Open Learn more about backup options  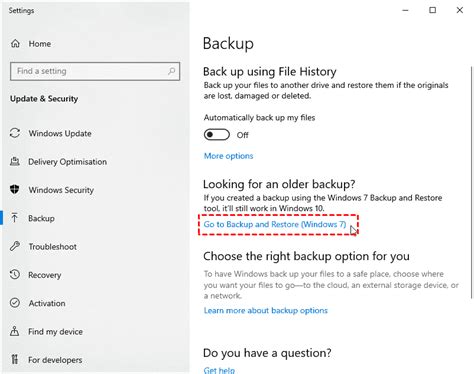coord(266,310)
